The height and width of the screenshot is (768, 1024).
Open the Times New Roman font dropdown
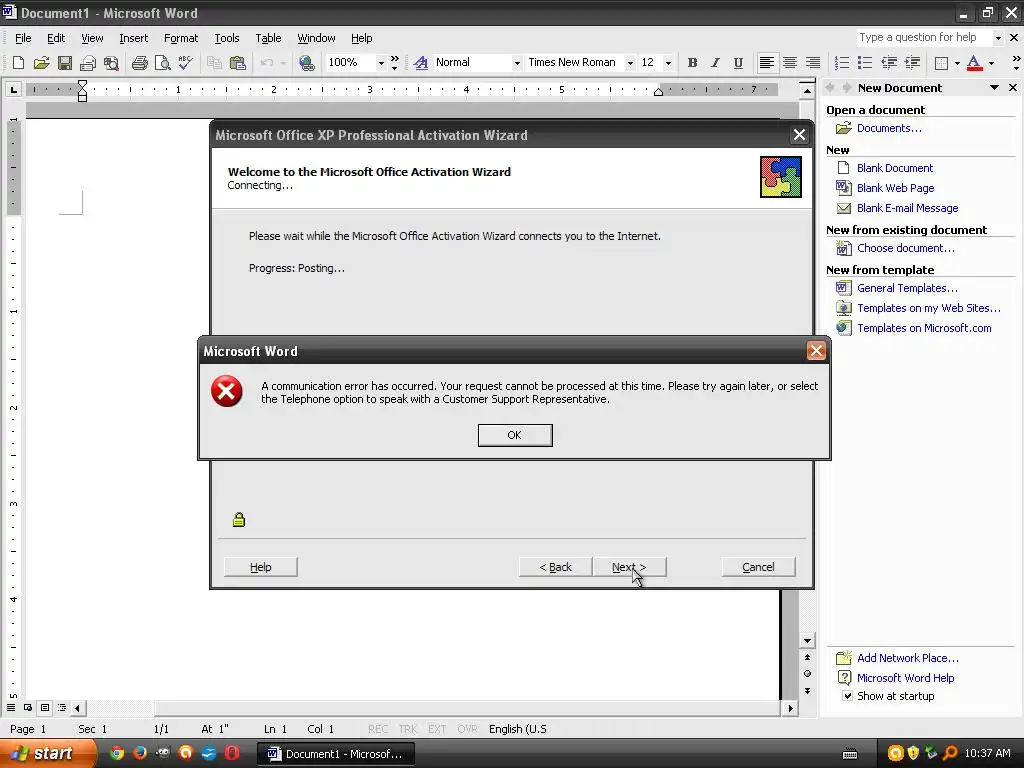[630, 63]
